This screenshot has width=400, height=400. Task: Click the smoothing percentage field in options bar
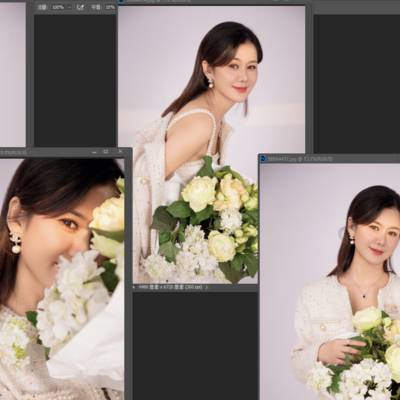110,7
